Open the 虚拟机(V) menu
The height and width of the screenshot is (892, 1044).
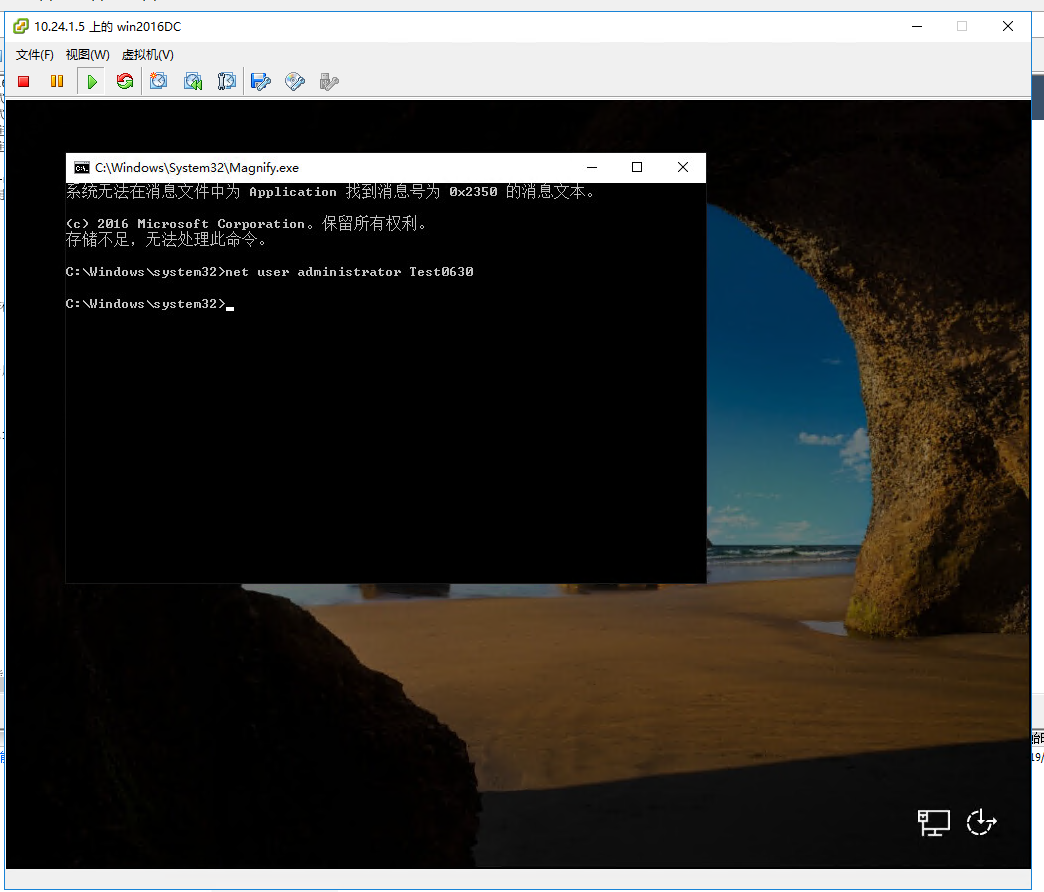148,55
